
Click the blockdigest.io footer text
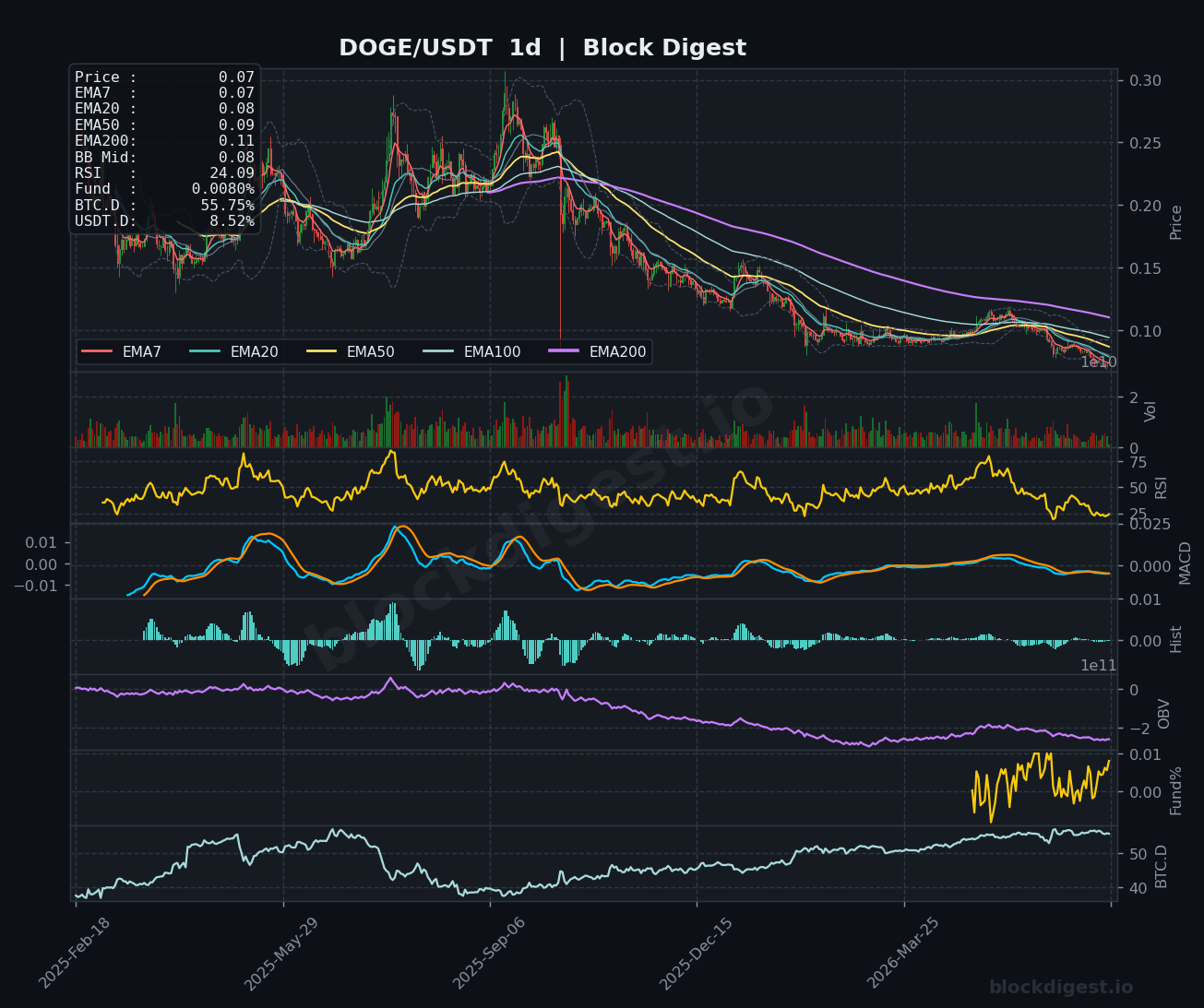1061,988
